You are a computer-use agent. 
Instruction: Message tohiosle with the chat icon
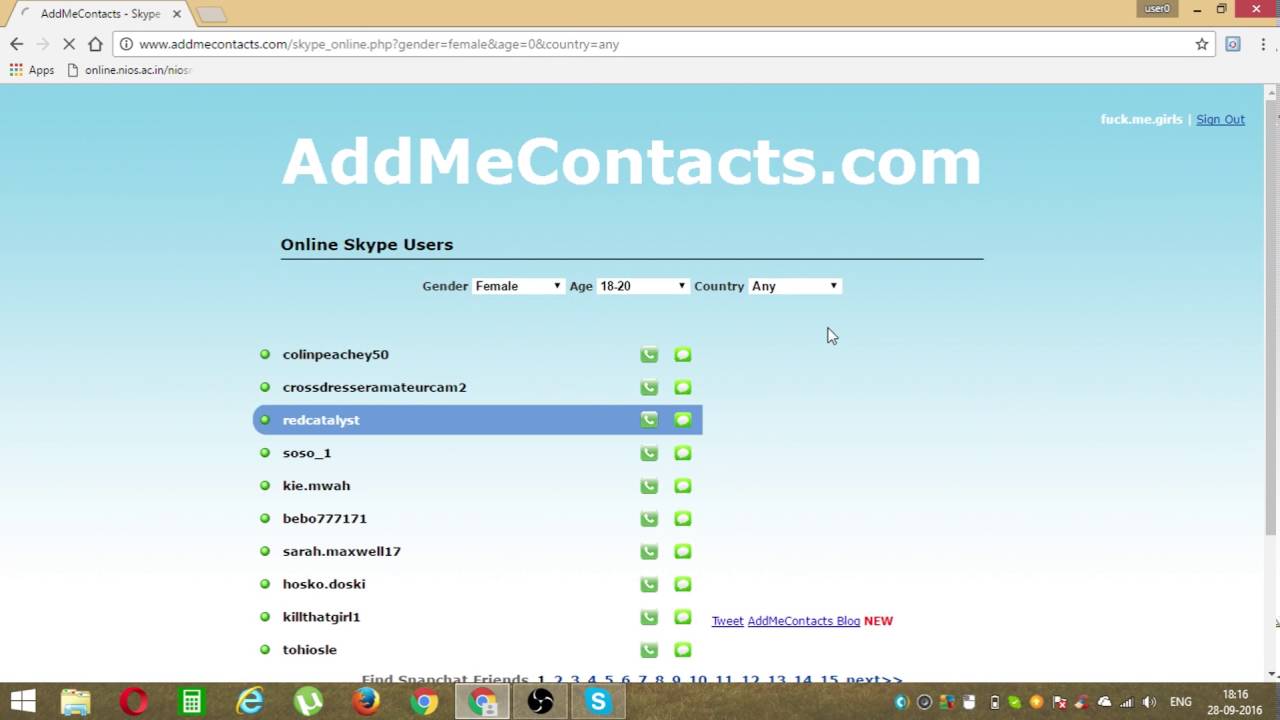(x=683, y=650)
